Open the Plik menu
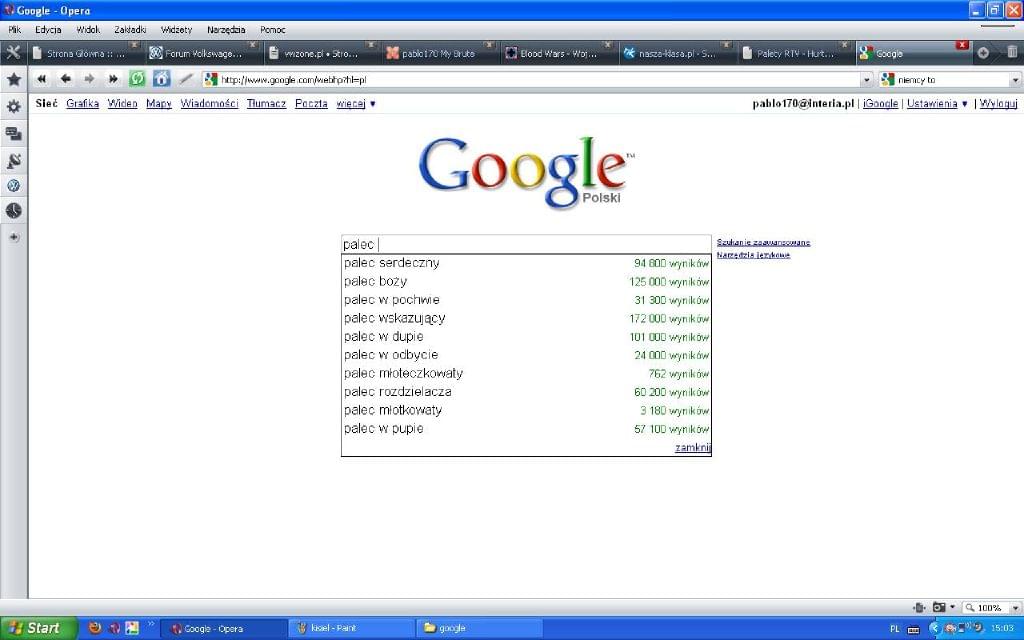Image resolution: width=1024 pixels, height=640 pixels. (x=14, y=29)
